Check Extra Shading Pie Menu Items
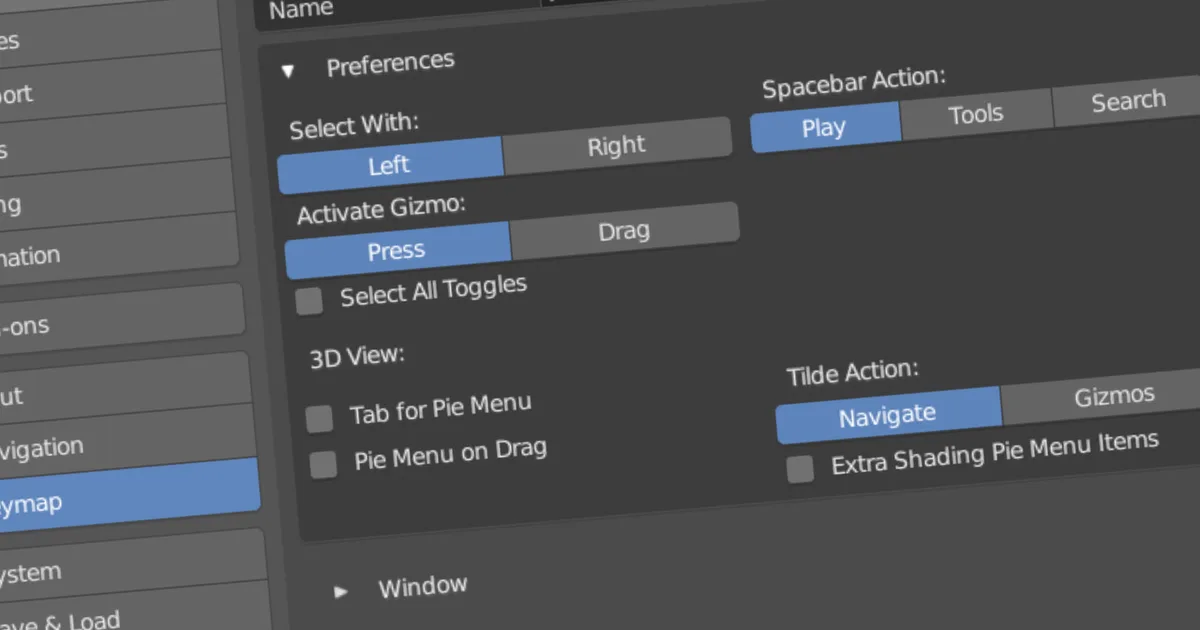Screen dimensions: 1200x630 point(800,469)
